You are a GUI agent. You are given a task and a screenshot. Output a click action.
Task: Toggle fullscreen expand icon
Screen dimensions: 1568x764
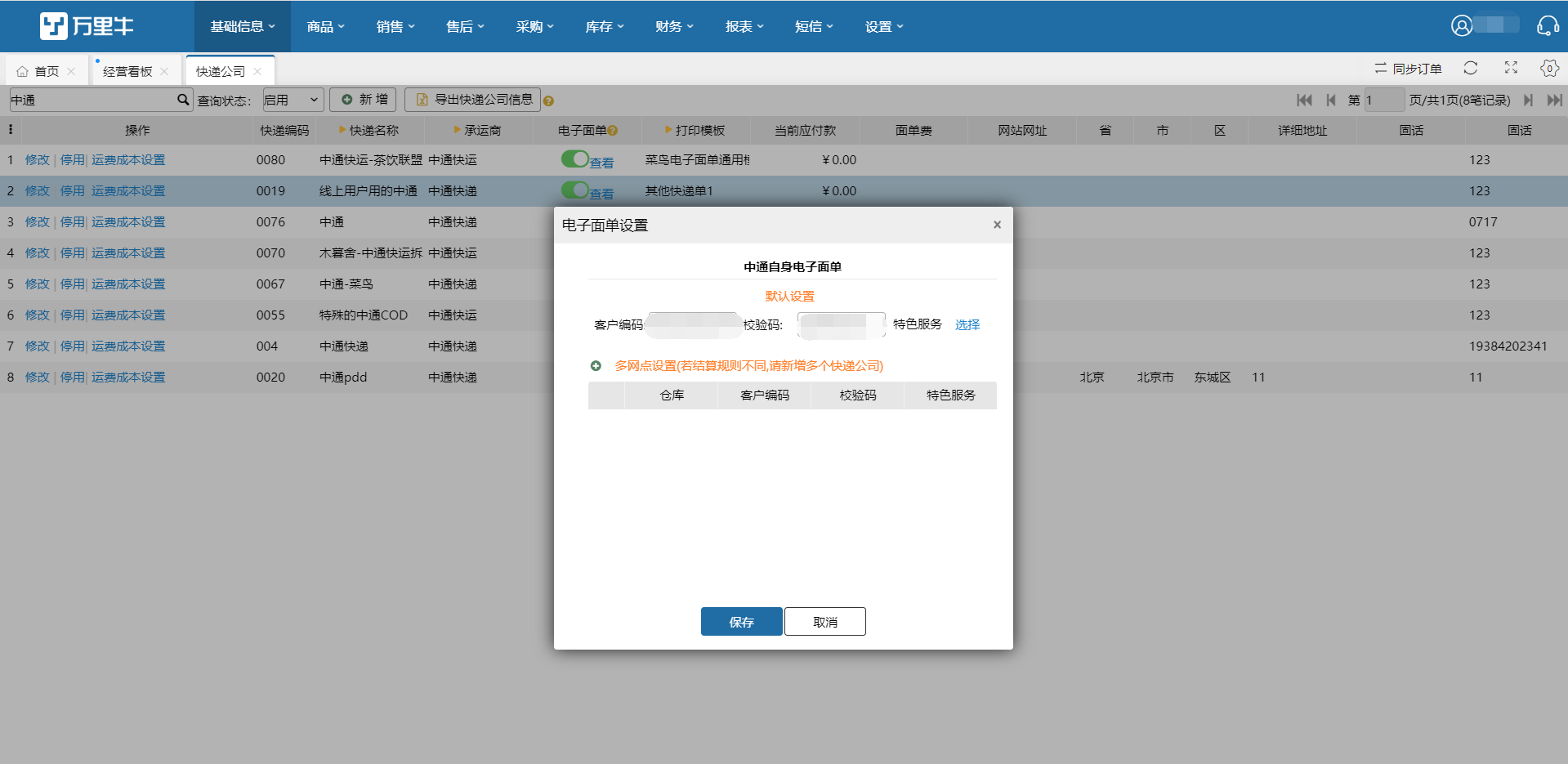point(1511,68)
